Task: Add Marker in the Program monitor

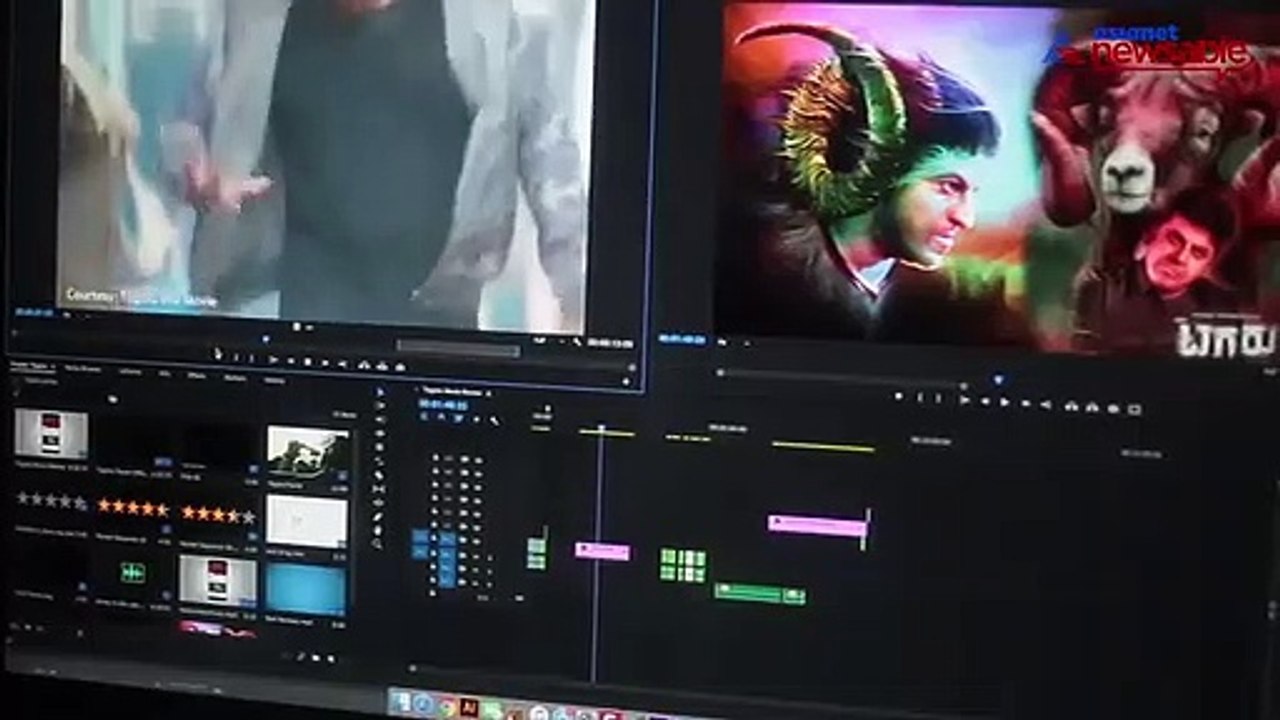Action: [x=898, y=396]
